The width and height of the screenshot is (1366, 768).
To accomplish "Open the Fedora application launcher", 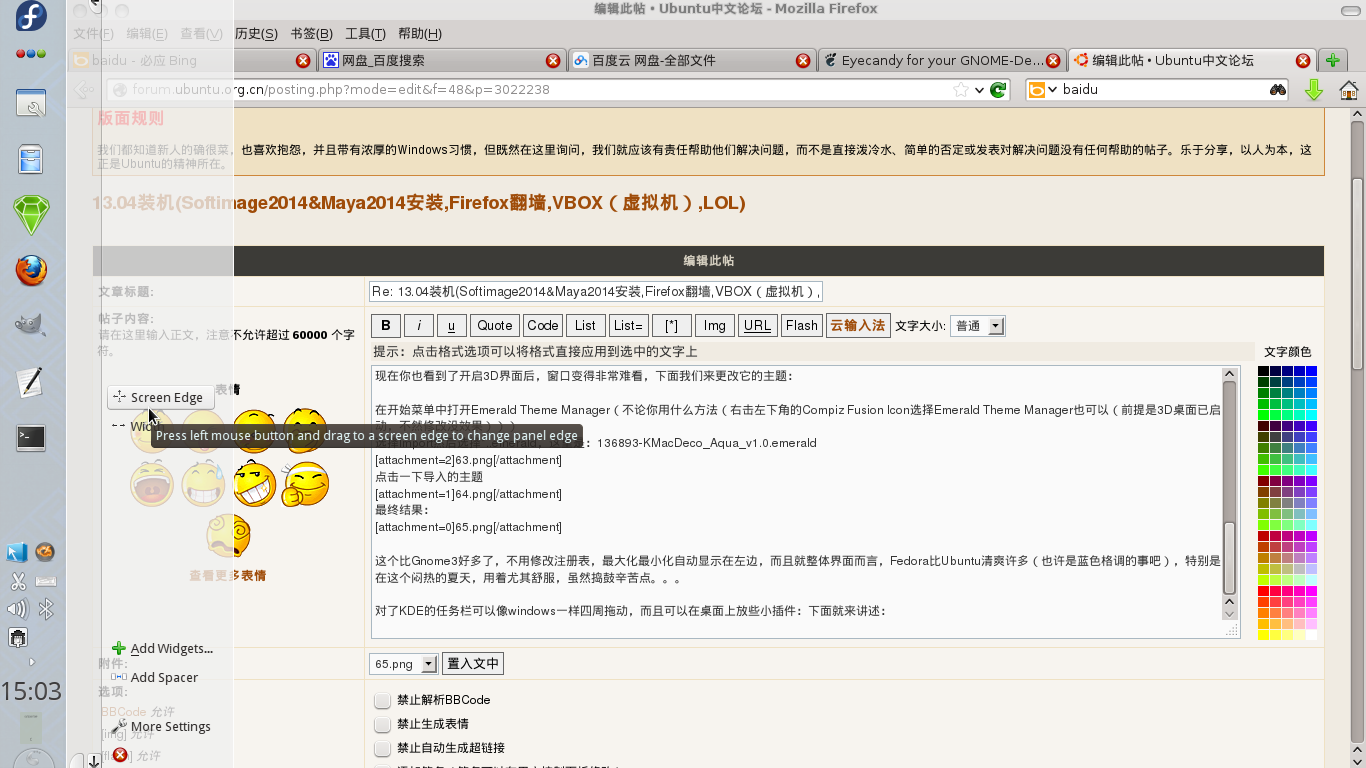I will pyautogui.click(x=31, y=16).
